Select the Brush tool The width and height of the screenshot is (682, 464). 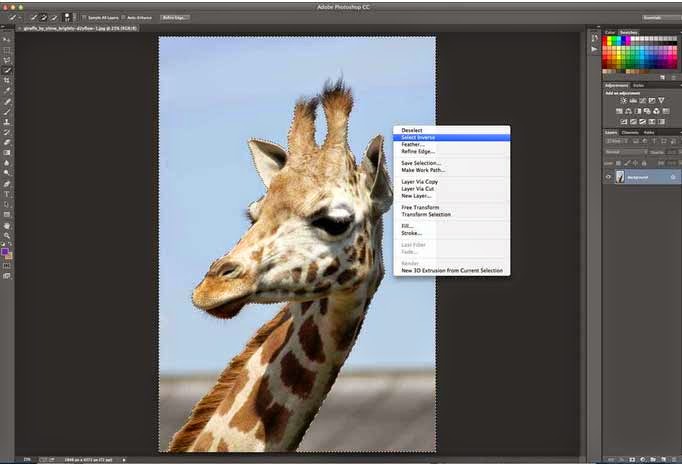7,112
